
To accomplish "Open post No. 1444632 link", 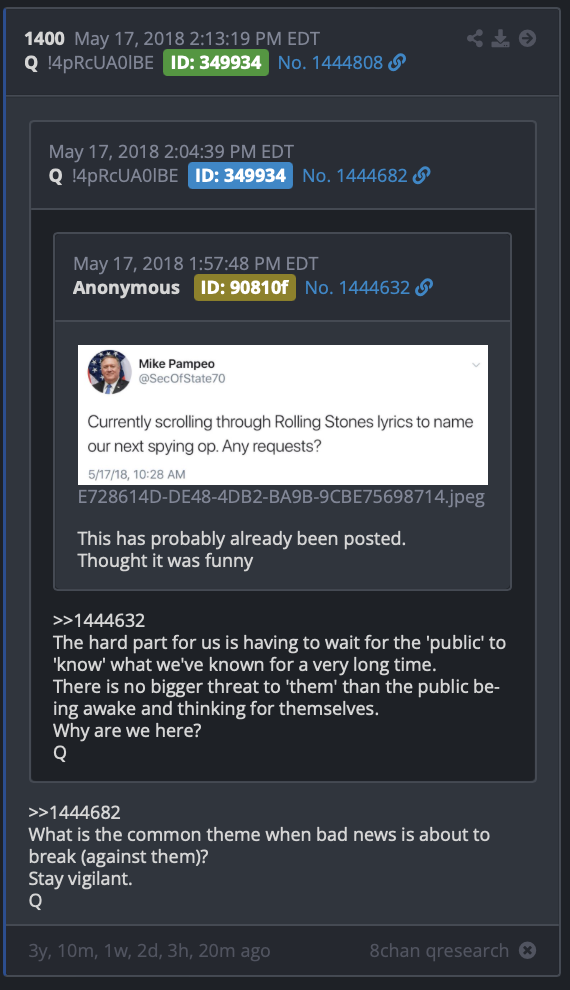I will [357, 287].
